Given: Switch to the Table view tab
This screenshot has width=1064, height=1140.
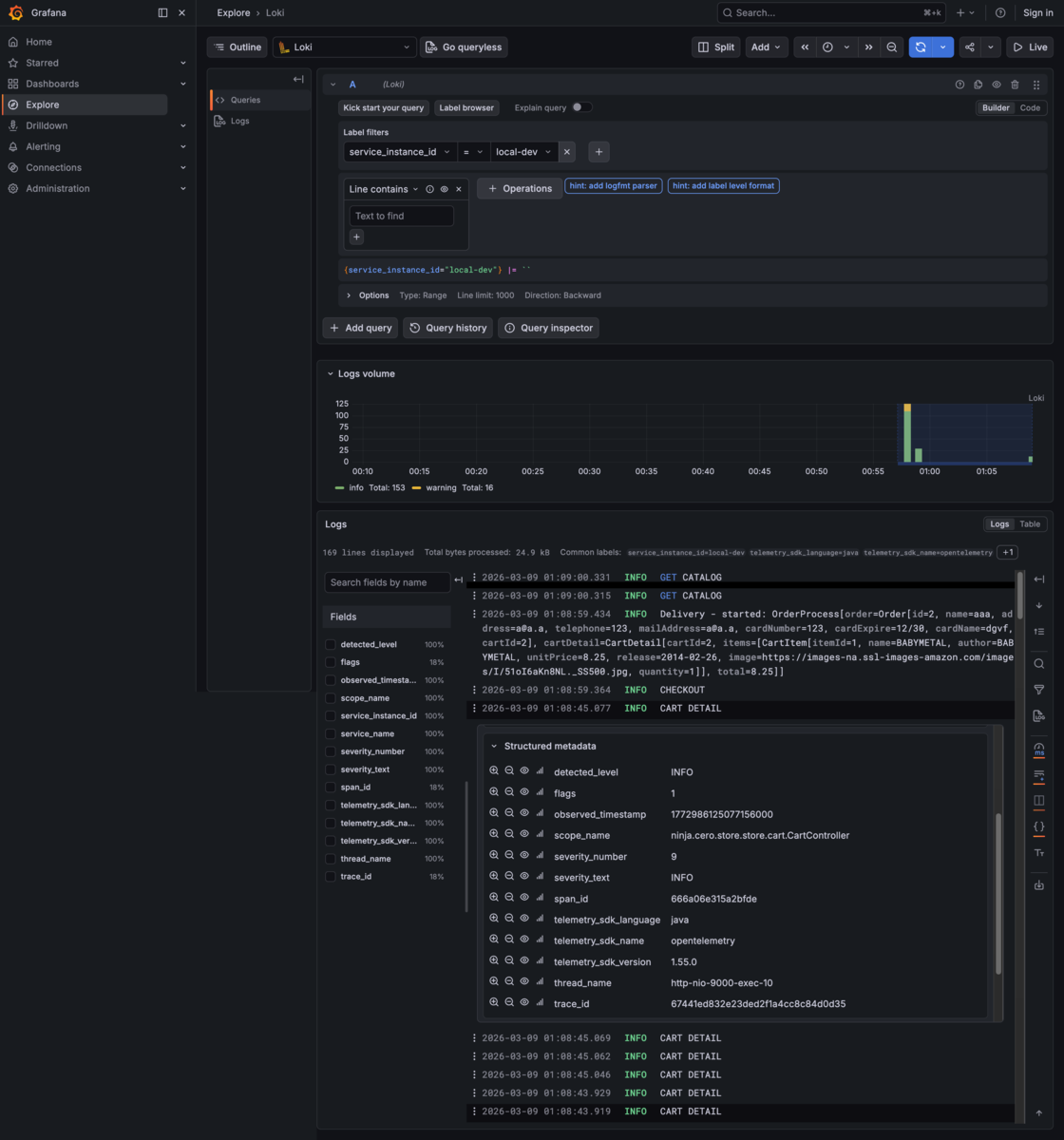Looking at the screenshot, I should coord(1030,524).
